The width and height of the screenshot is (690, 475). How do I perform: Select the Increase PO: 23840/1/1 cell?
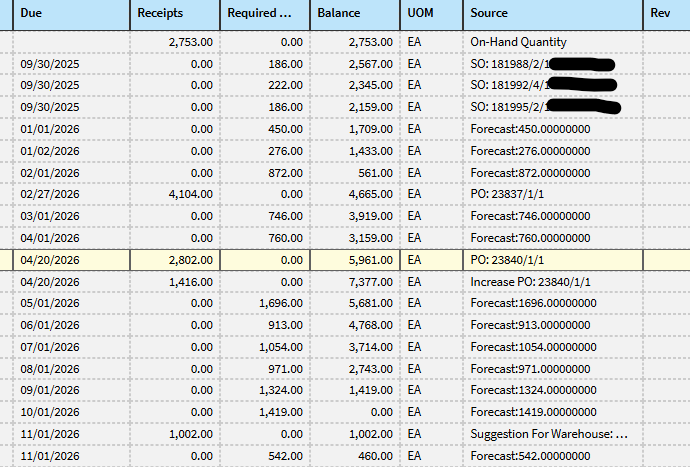tap(553, 282)
